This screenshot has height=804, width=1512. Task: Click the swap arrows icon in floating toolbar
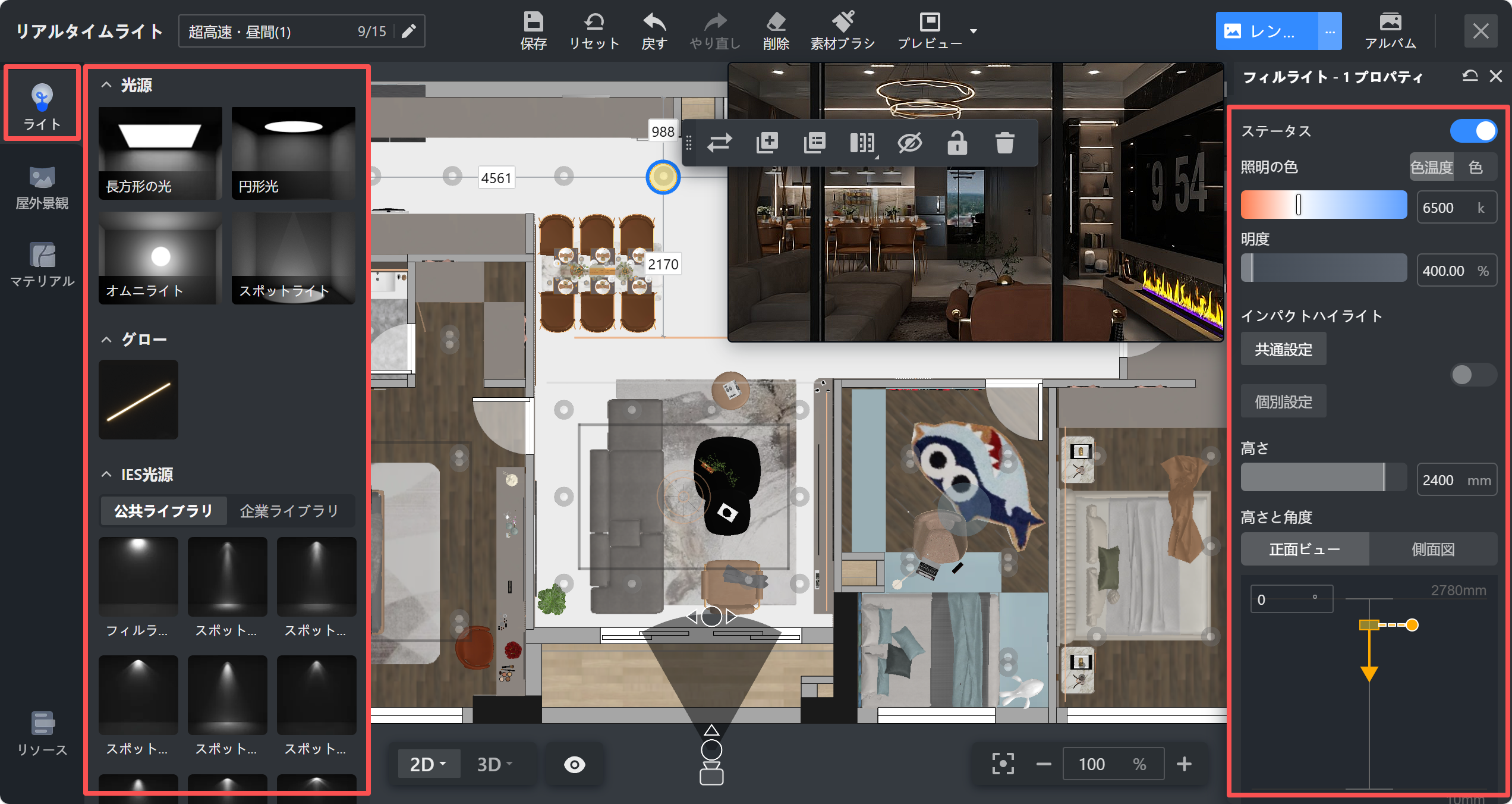click(x=719, y=143)
